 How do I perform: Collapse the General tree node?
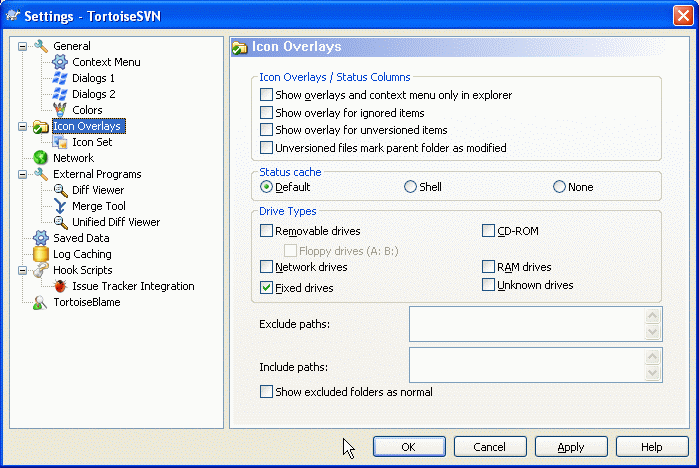[x=22, y=46]
